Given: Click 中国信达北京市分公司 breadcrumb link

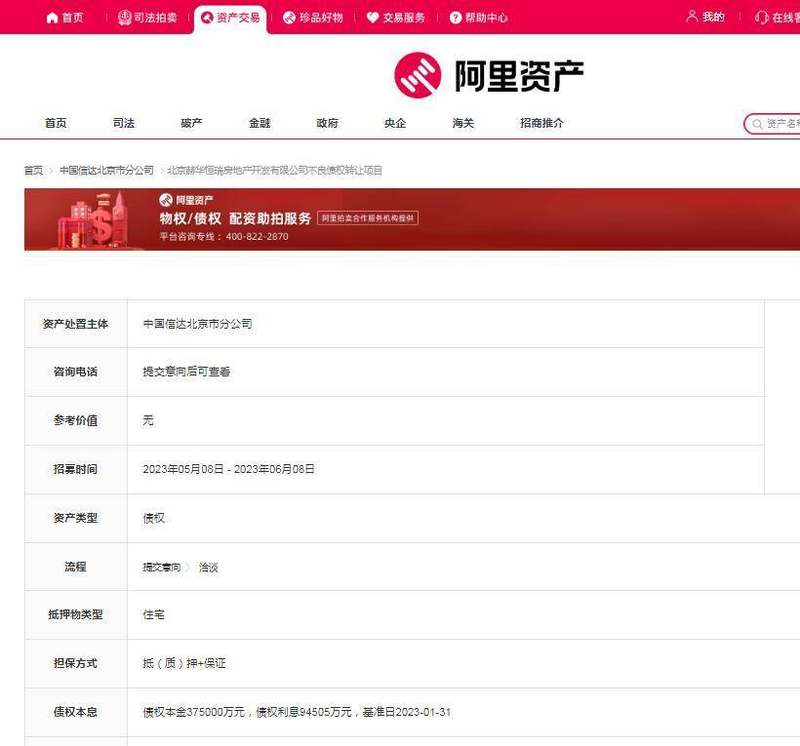Looking at the screenshot, I should click(x=107, y=170).
